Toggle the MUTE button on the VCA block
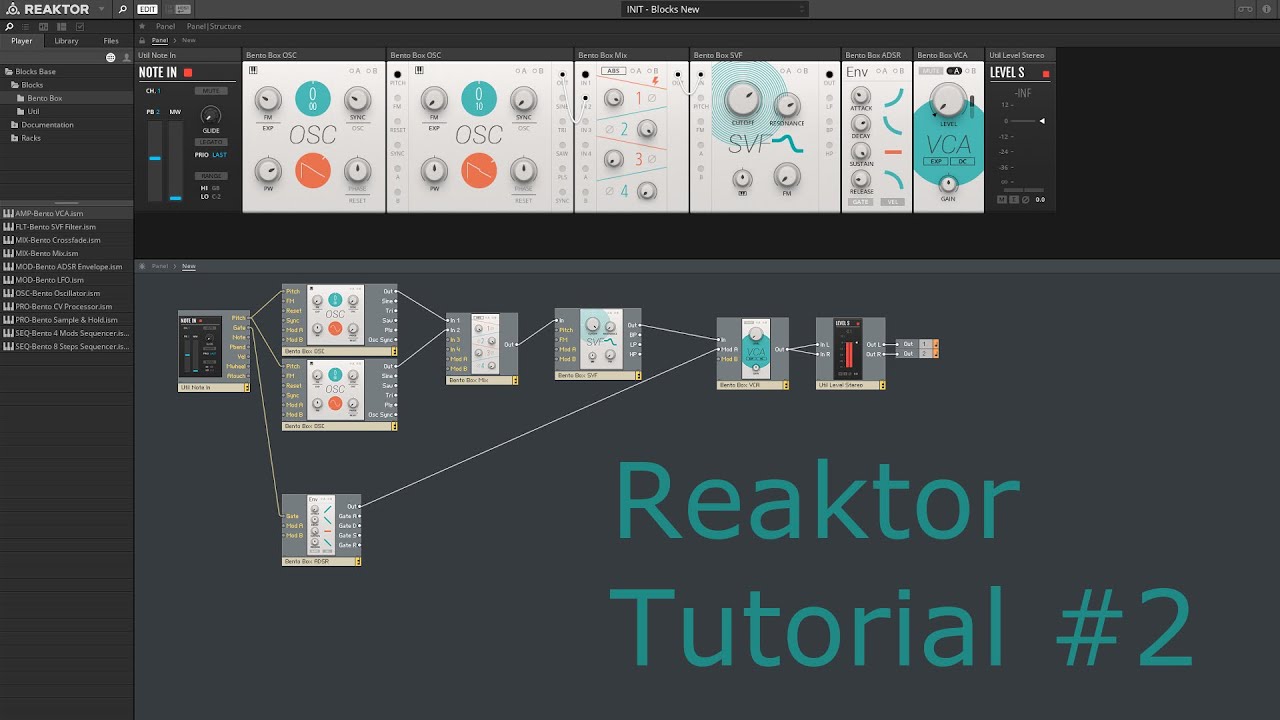Screen dimensions: 1280x720 (931, 71)
